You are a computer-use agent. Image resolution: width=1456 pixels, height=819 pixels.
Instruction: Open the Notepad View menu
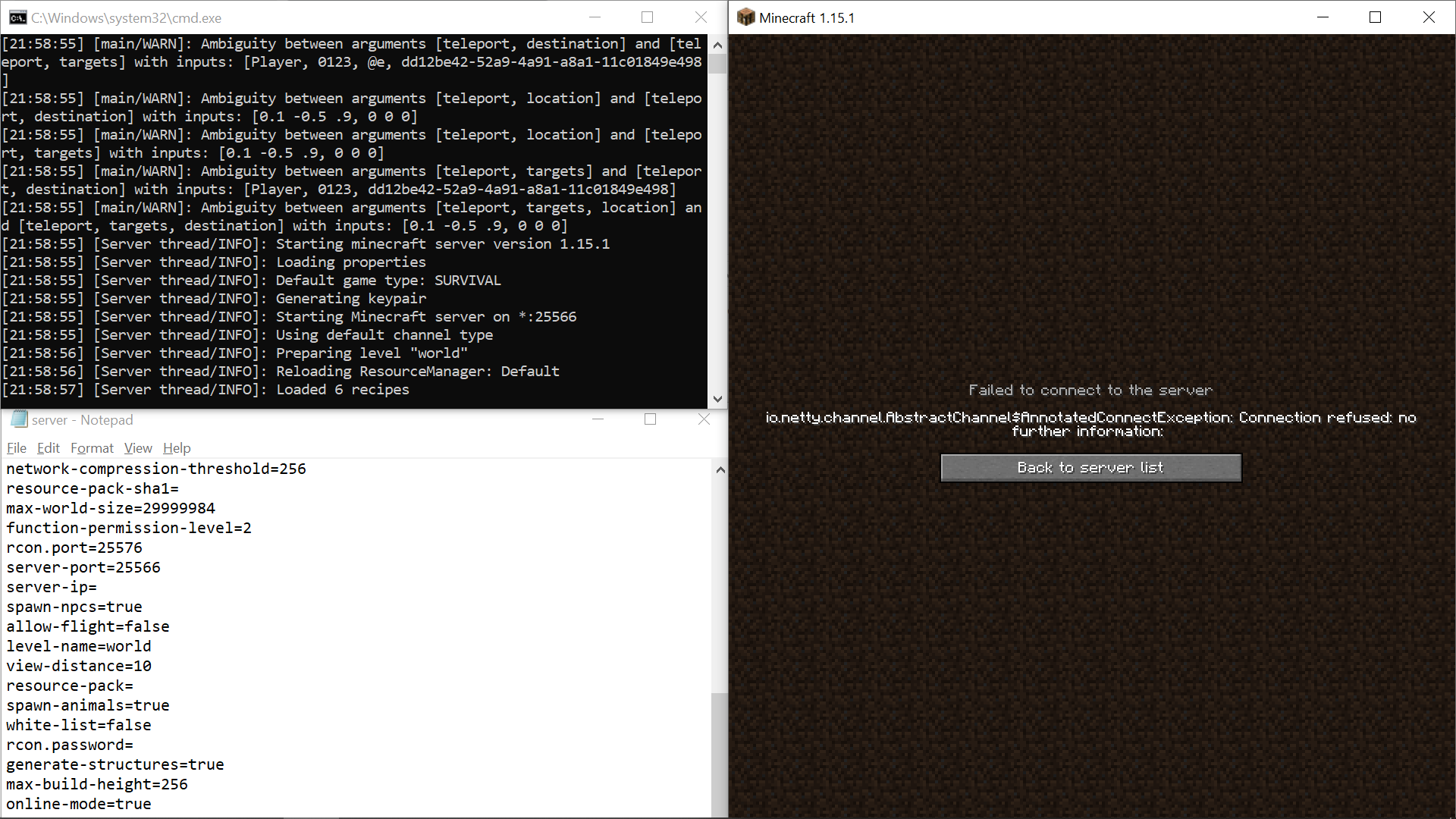click(x=138, y=448)
